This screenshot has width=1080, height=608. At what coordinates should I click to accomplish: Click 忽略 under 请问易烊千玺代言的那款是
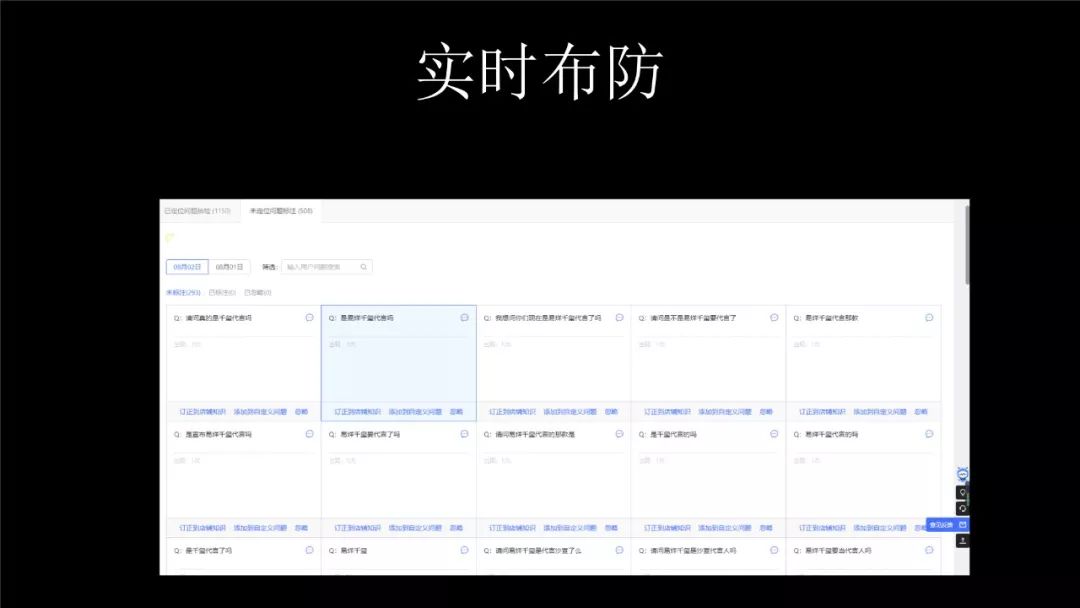(x=612, y=528)
